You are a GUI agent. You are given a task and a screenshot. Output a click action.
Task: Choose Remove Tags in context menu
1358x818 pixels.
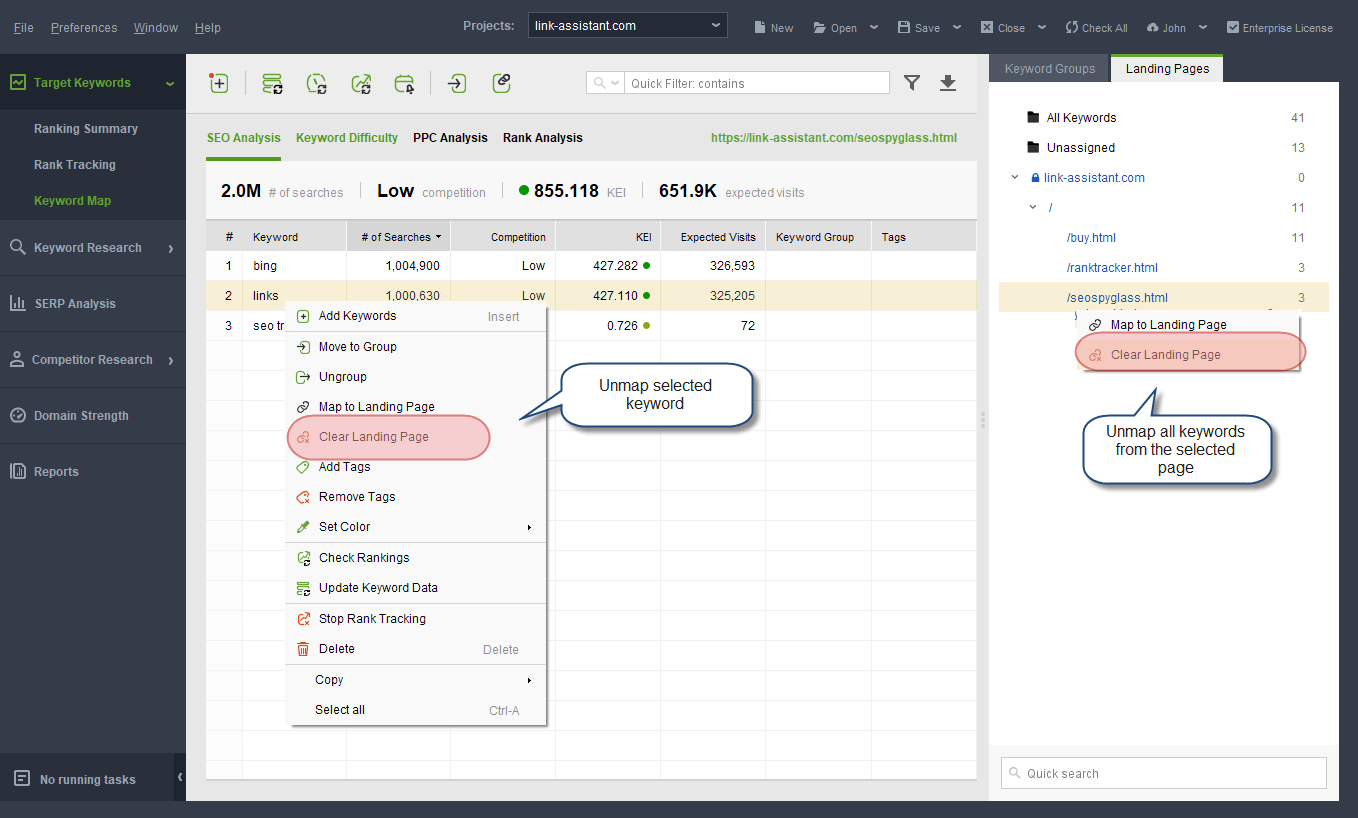(416, 497)
